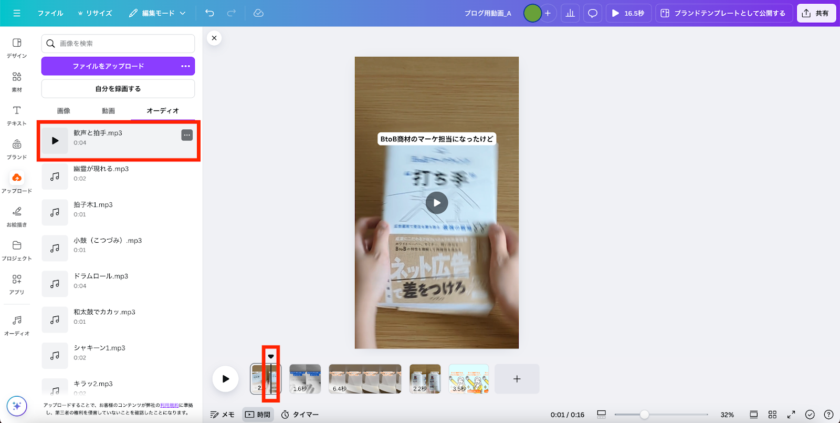Viewport: 840px width, 423px height.
Task: Open options menu for 歓声と拍手.mp3
Action: click(x=187, y=135)
